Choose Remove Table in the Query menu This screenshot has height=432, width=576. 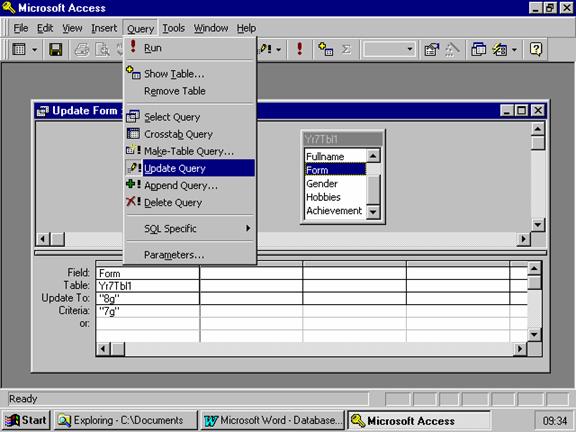pyautogui.click(x=190, y=91)
